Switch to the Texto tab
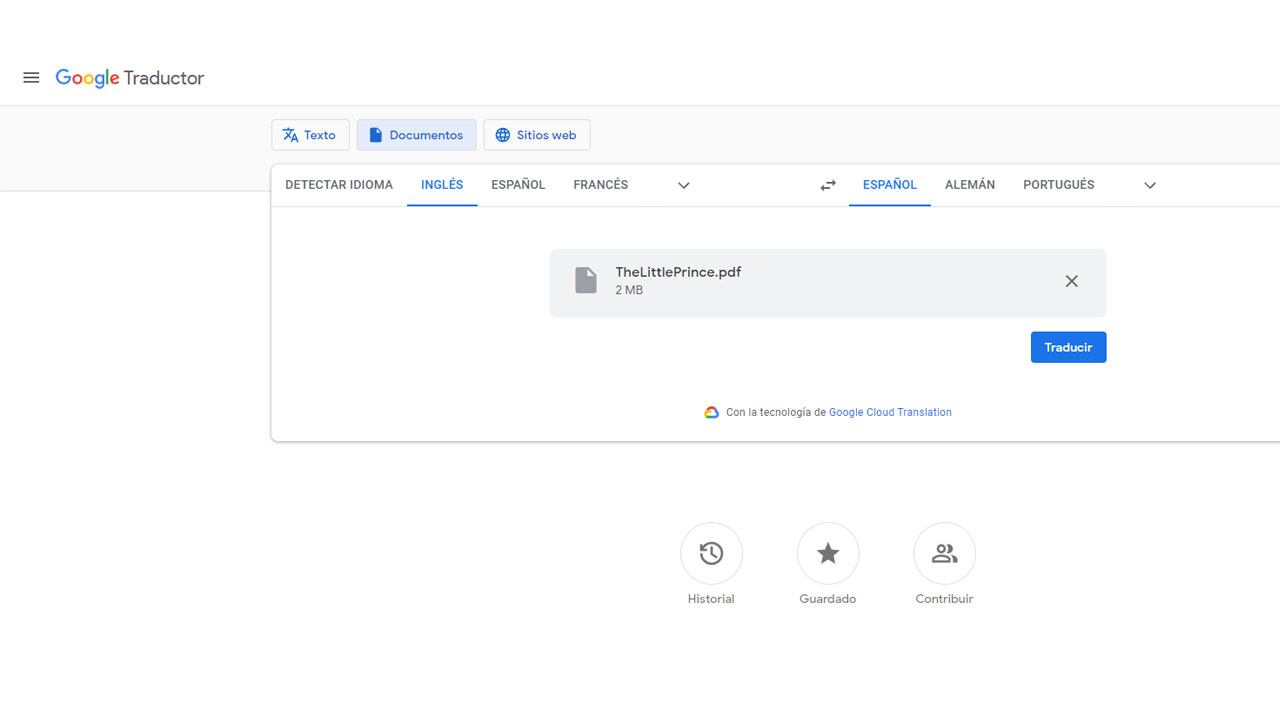Screen dimensions: 1280x720 pyautogui.click(x=310, y=134)
